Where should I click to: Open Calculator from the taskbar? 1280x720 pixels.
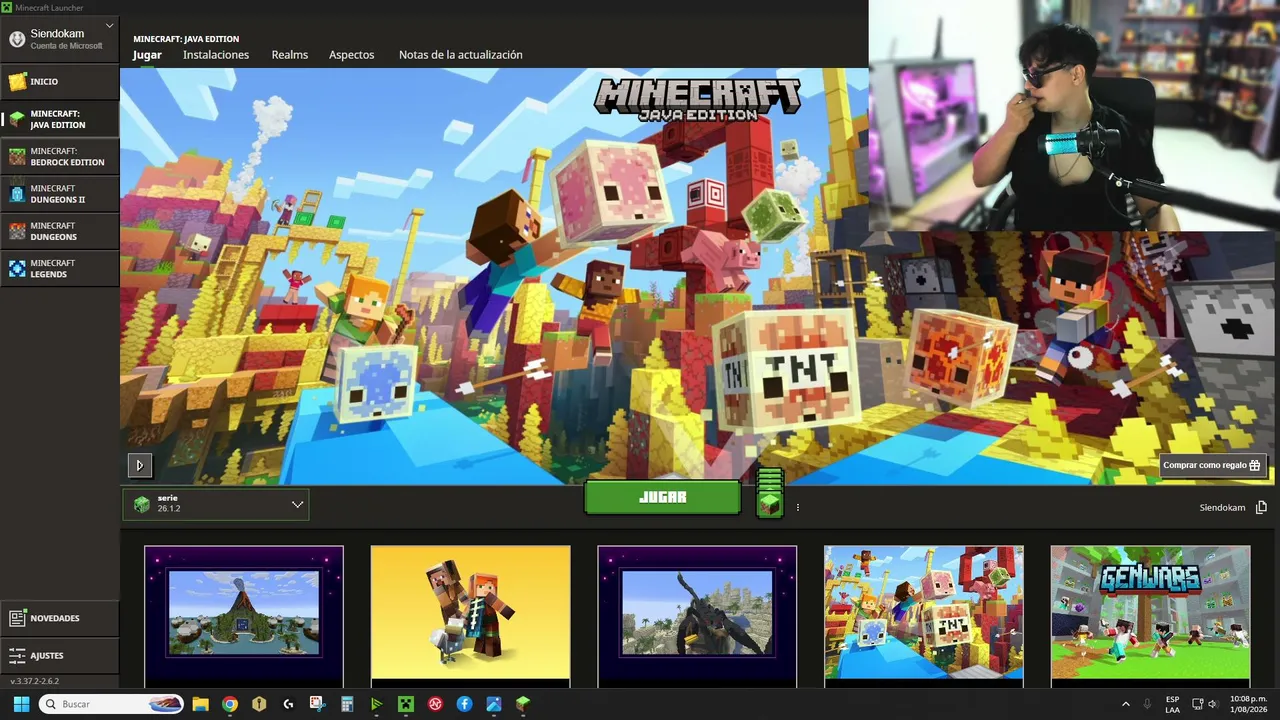[x=347, y=704]
